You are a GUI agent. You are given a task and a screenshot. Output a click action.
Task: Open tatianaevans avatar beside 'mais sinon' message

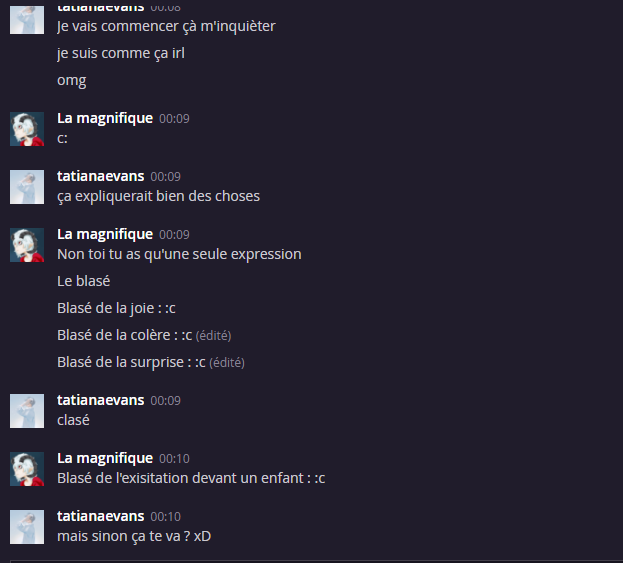point(27,527)
